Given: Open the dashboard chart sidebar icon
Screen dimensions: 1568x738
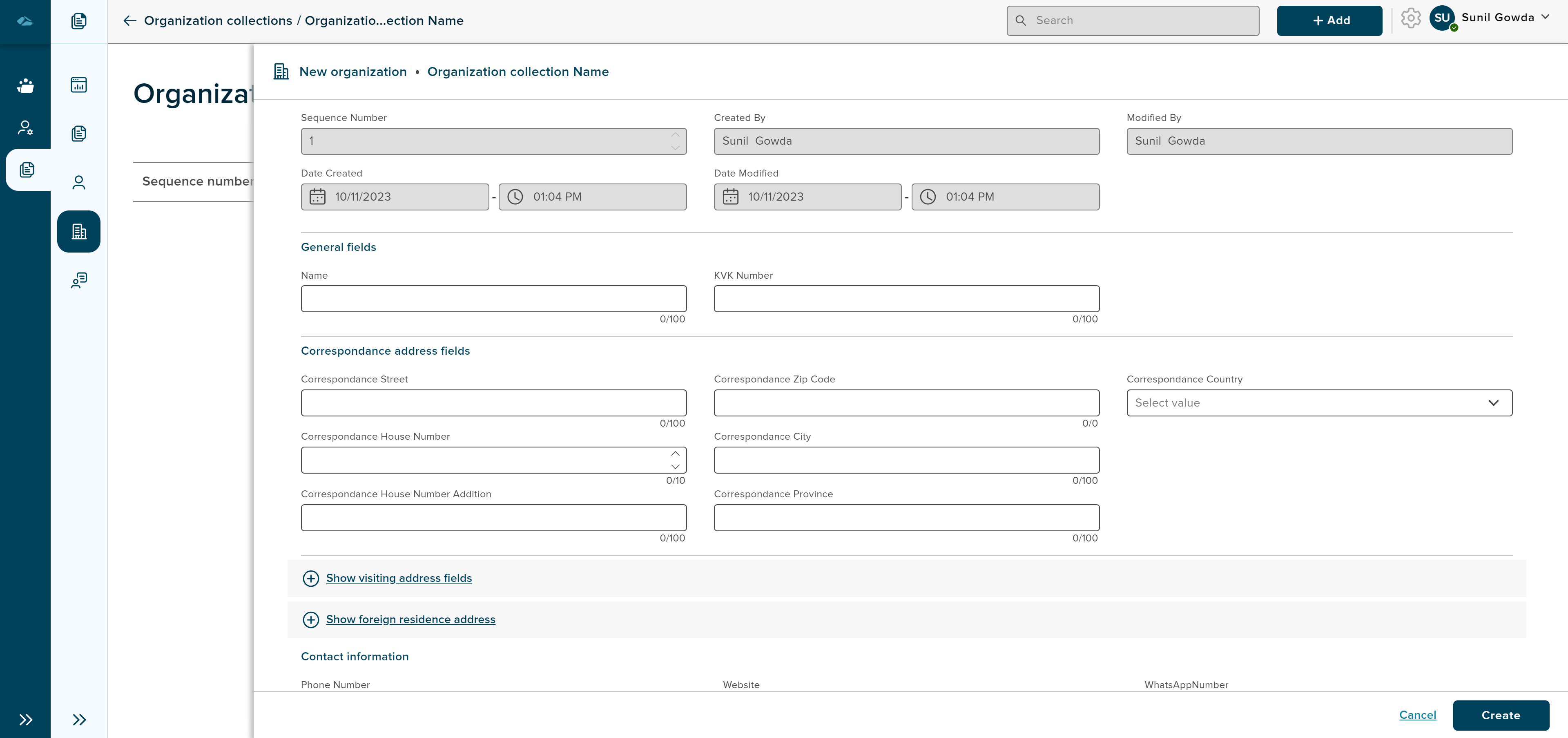Looking at the screenshot, I should pyautogui.click(x=78, y=85).
